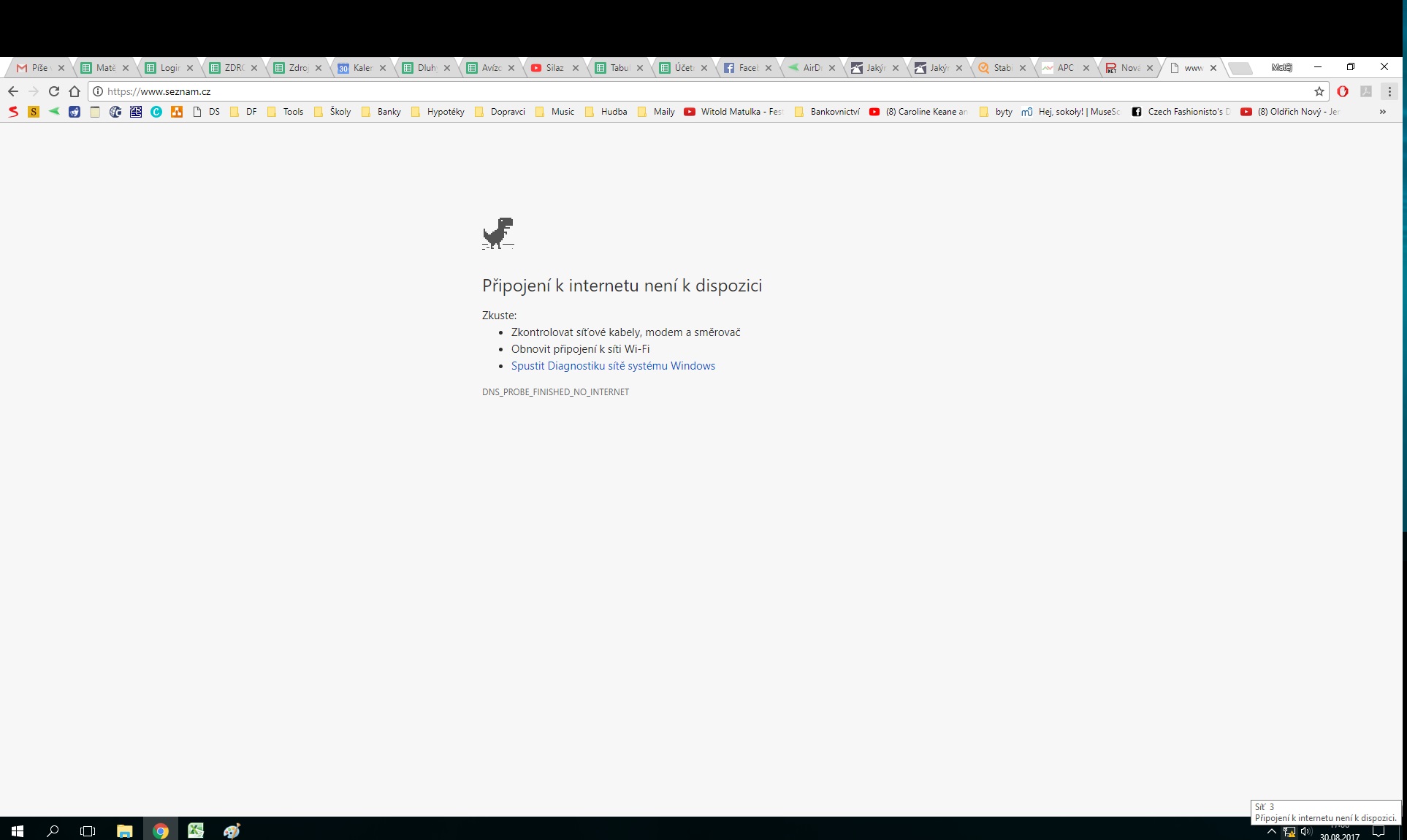Click the back navigation arrow
1407x840 pixels.
[13, 91]
